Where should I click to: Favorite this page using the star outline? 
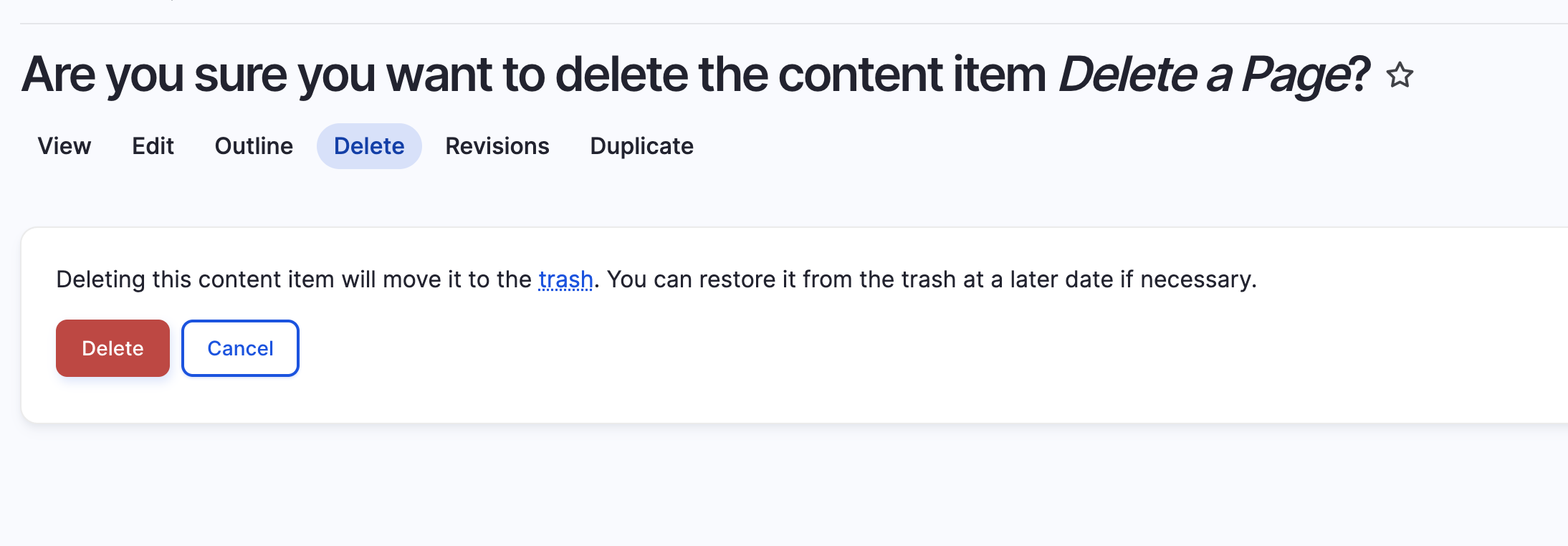[1400, 75]
